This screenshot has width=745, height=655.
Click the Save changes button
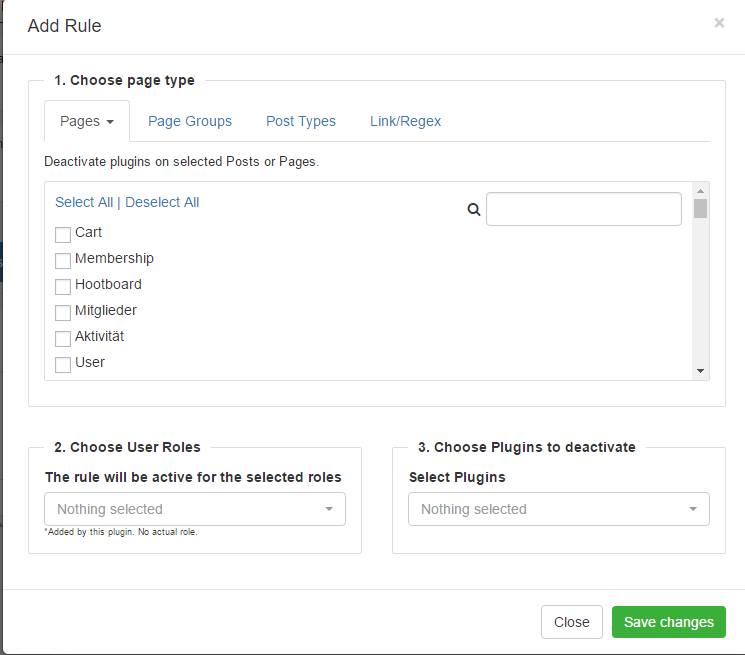(x=669, y=622)
